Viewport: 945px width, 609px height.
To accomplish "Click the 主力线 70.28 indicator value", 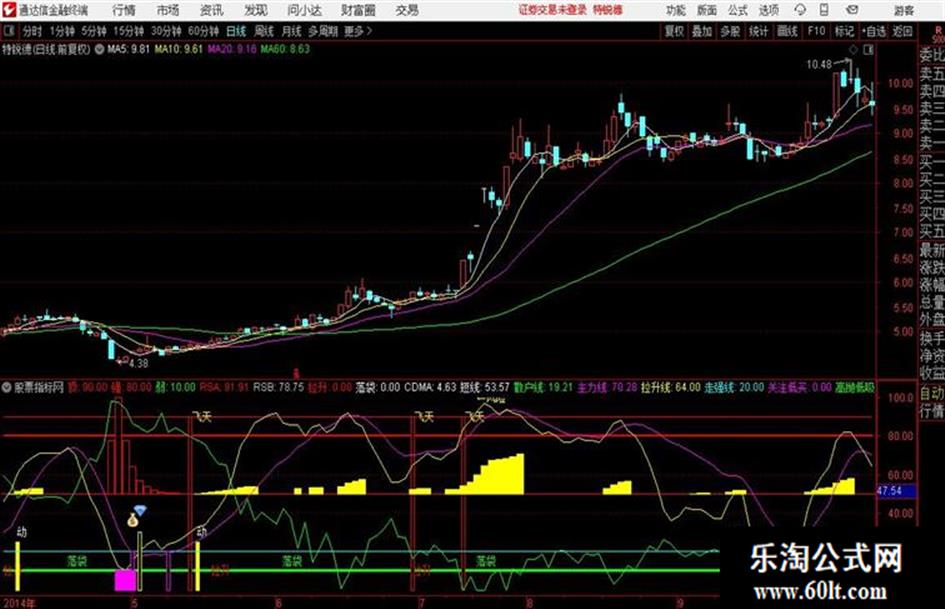I will point(607,387).
